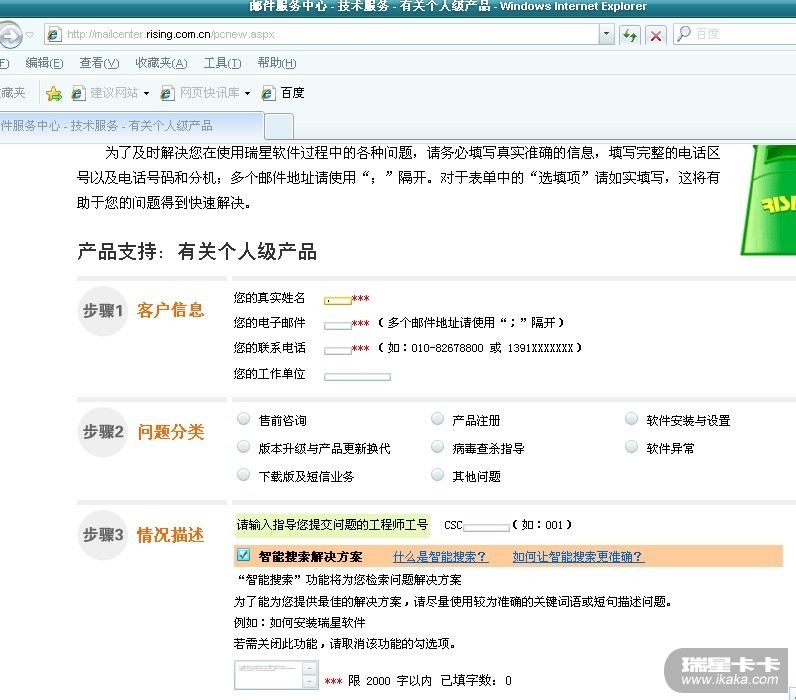The image size is (796, 700).
Task: Click the 您的工作单位 input field
Action: point(357,377)
